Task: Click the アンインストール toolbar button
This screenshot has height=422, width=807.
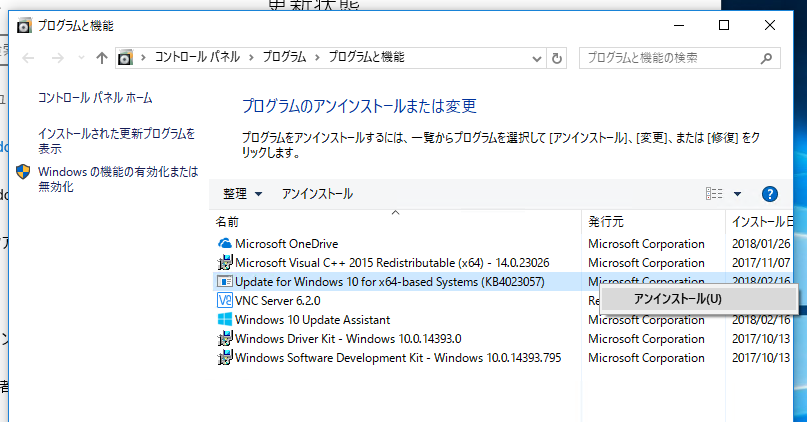Action: click(x=317, y=194)
